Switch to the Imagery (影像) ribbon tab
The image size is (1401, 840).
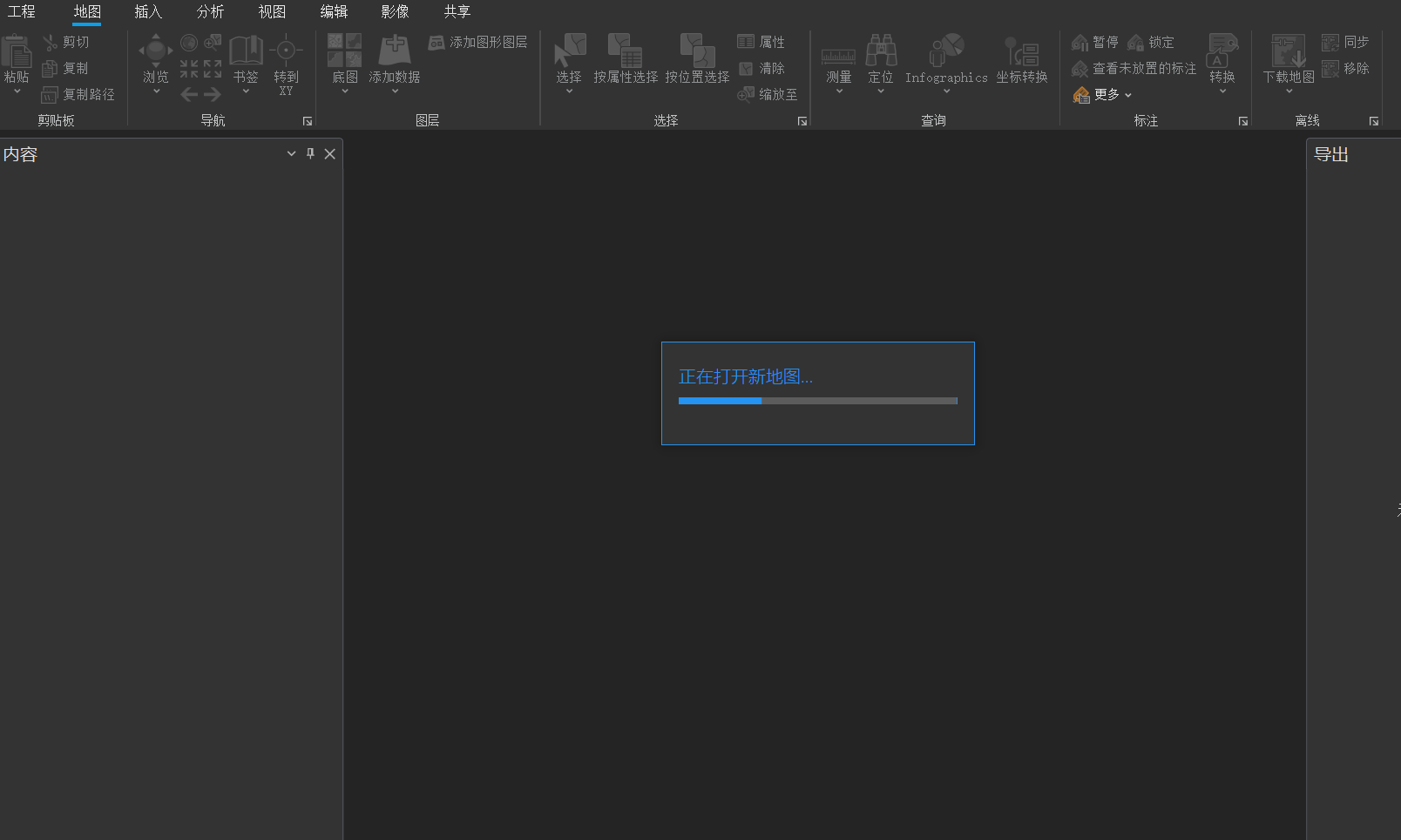[x=395, y=11]
